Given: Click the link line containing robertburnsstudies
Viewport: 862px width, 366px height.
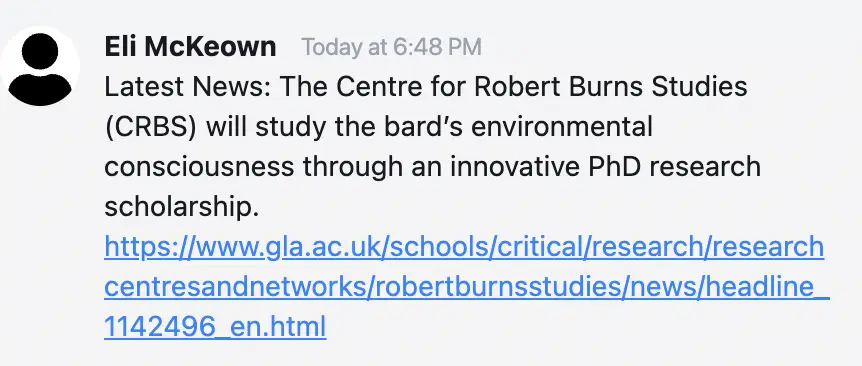Looking at the screenshot, I should click(466, 287).
